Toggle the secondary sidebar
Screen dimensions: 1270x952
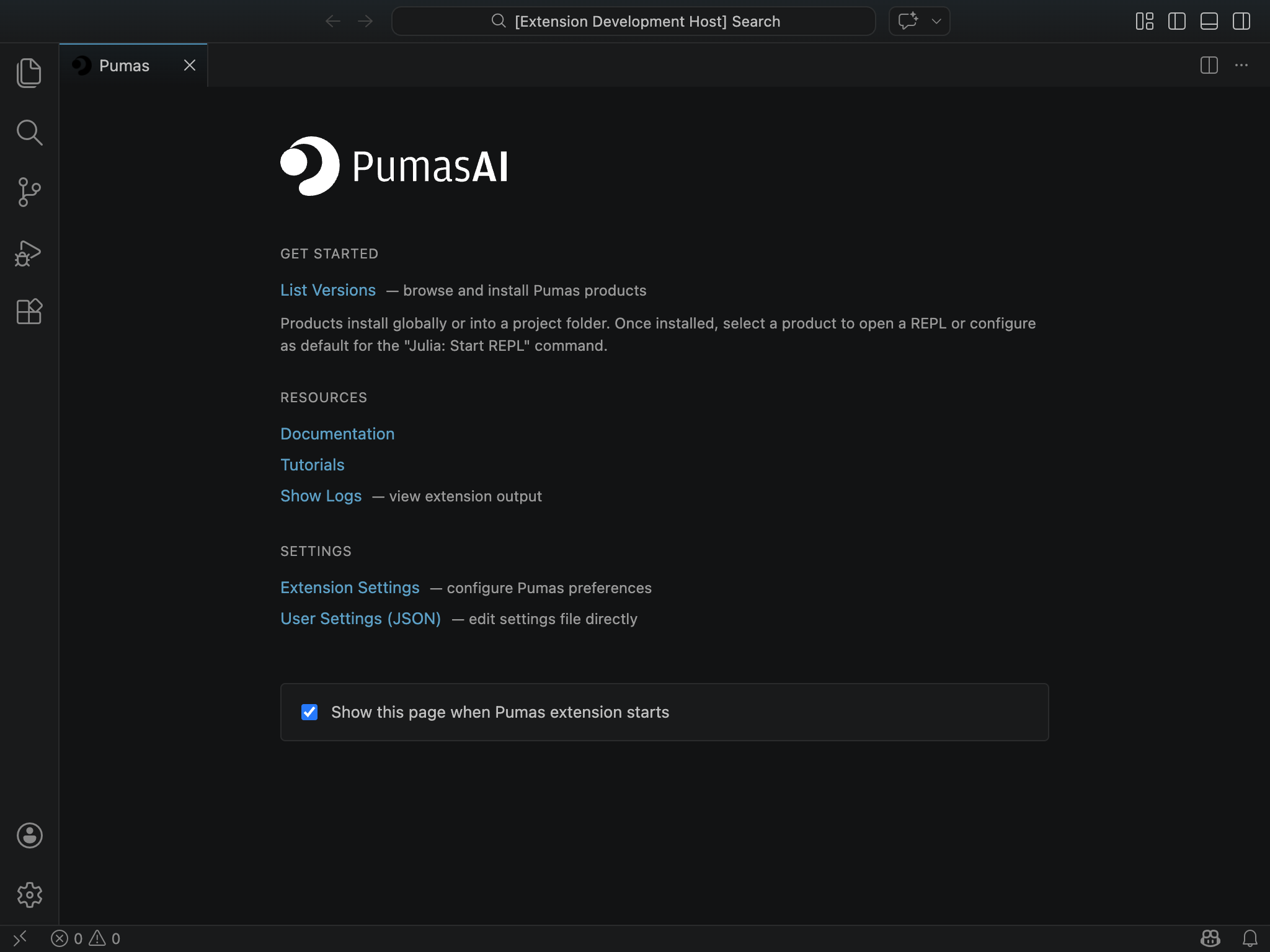tap(1242, 20)
